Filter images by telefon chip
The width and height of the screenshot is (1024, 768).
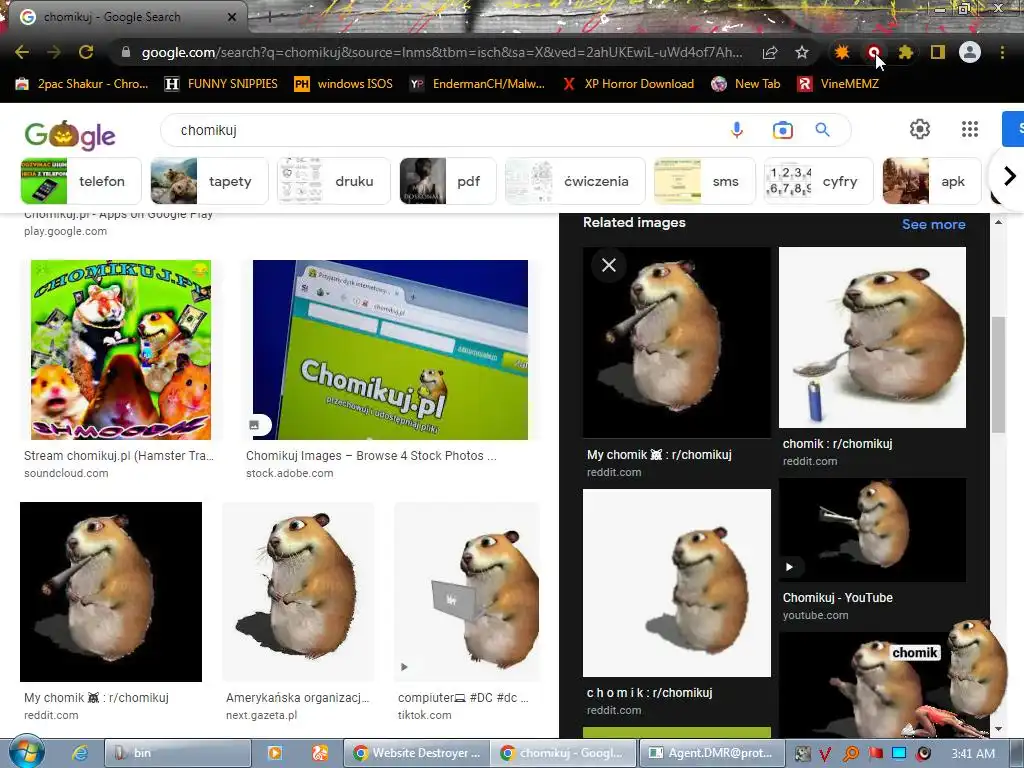coord(81,181)
